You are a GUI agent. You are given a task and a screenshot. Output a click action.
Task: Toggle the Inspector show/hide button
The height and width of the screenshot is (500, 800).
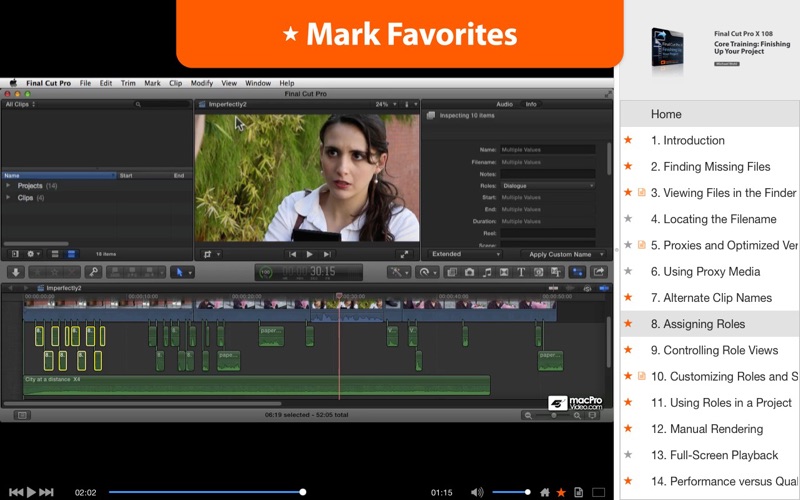coord(578,272)
